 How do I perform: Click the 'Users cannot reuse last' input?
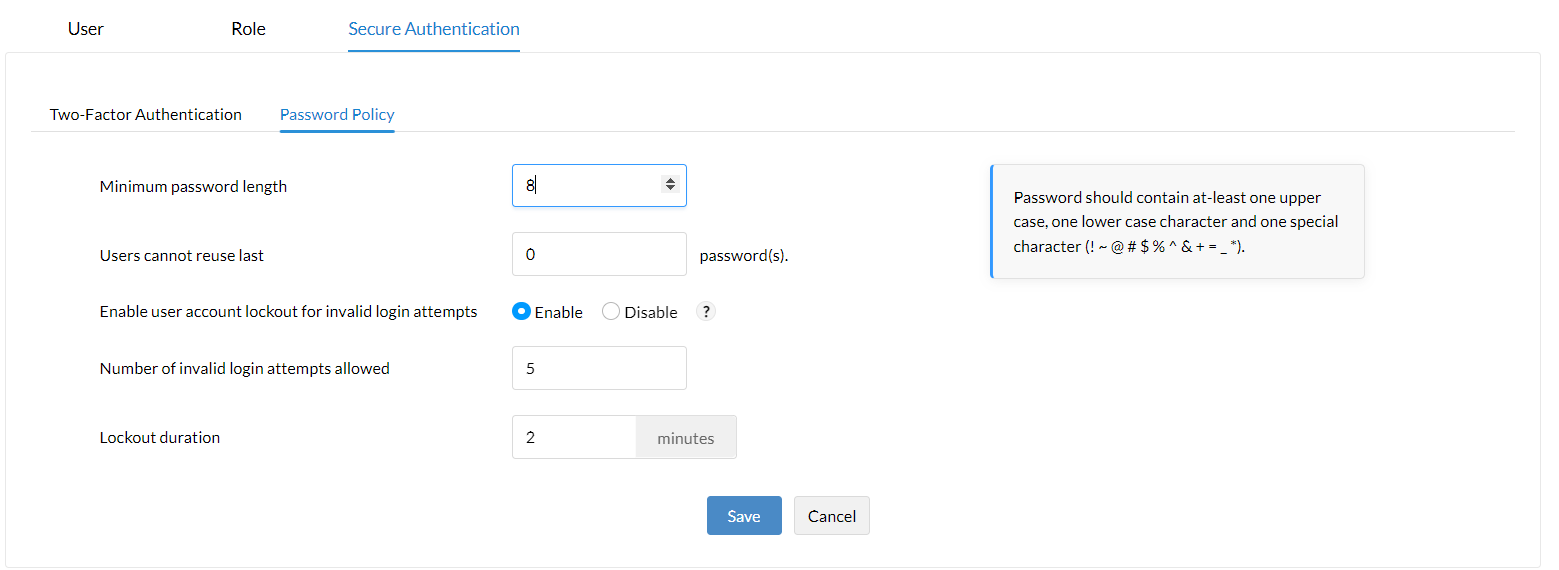pos(599,254)
